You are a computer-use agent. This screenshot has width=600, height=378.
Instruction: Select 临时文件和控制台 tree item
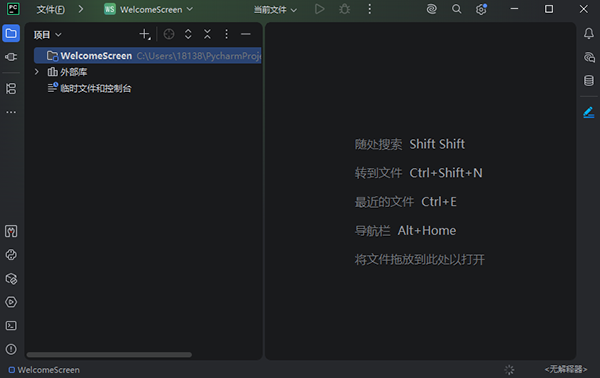[90, 88]
